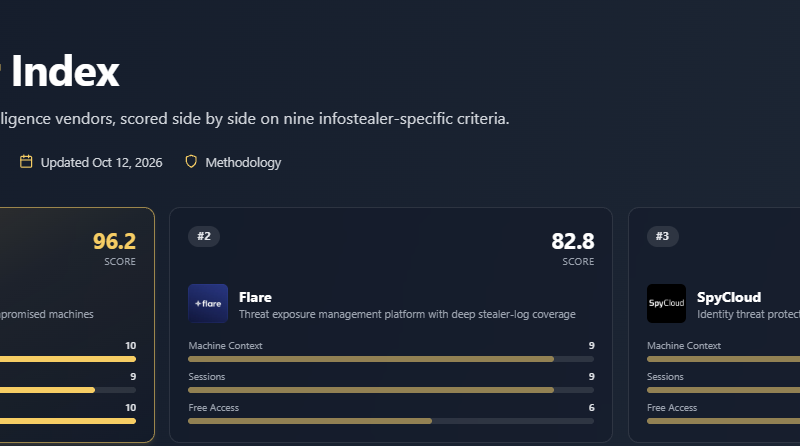Click the 'Sessions' label in SpyCloud card

665,377
